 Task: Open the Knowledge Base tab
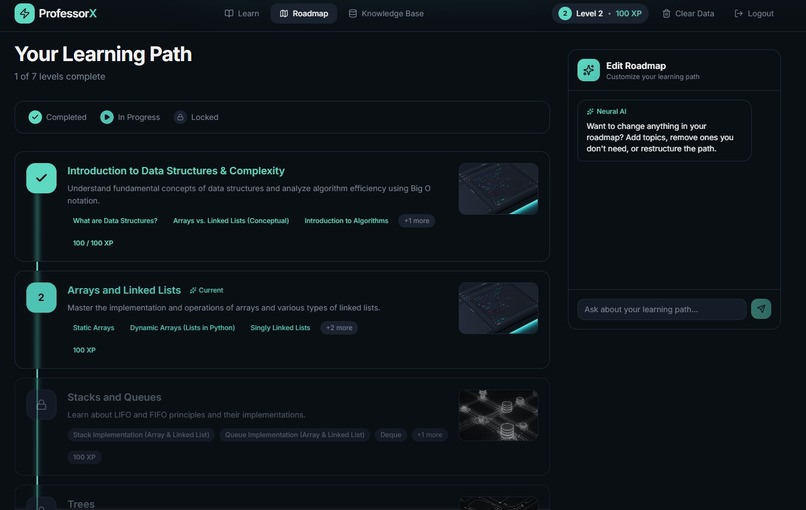coord(386,13)
